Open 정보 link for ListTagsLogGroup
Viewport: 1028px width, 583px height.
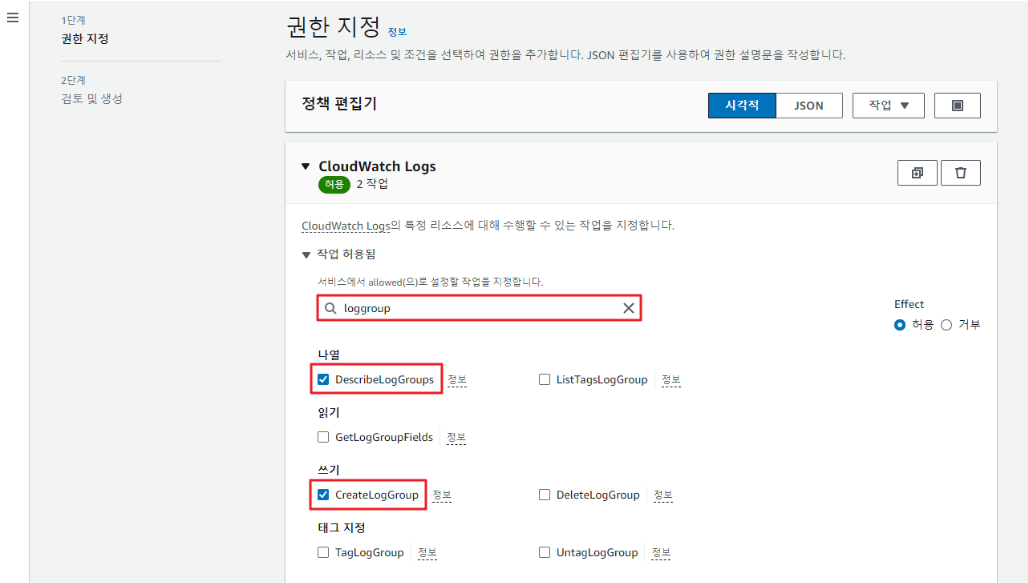click(x=671, y=380)
